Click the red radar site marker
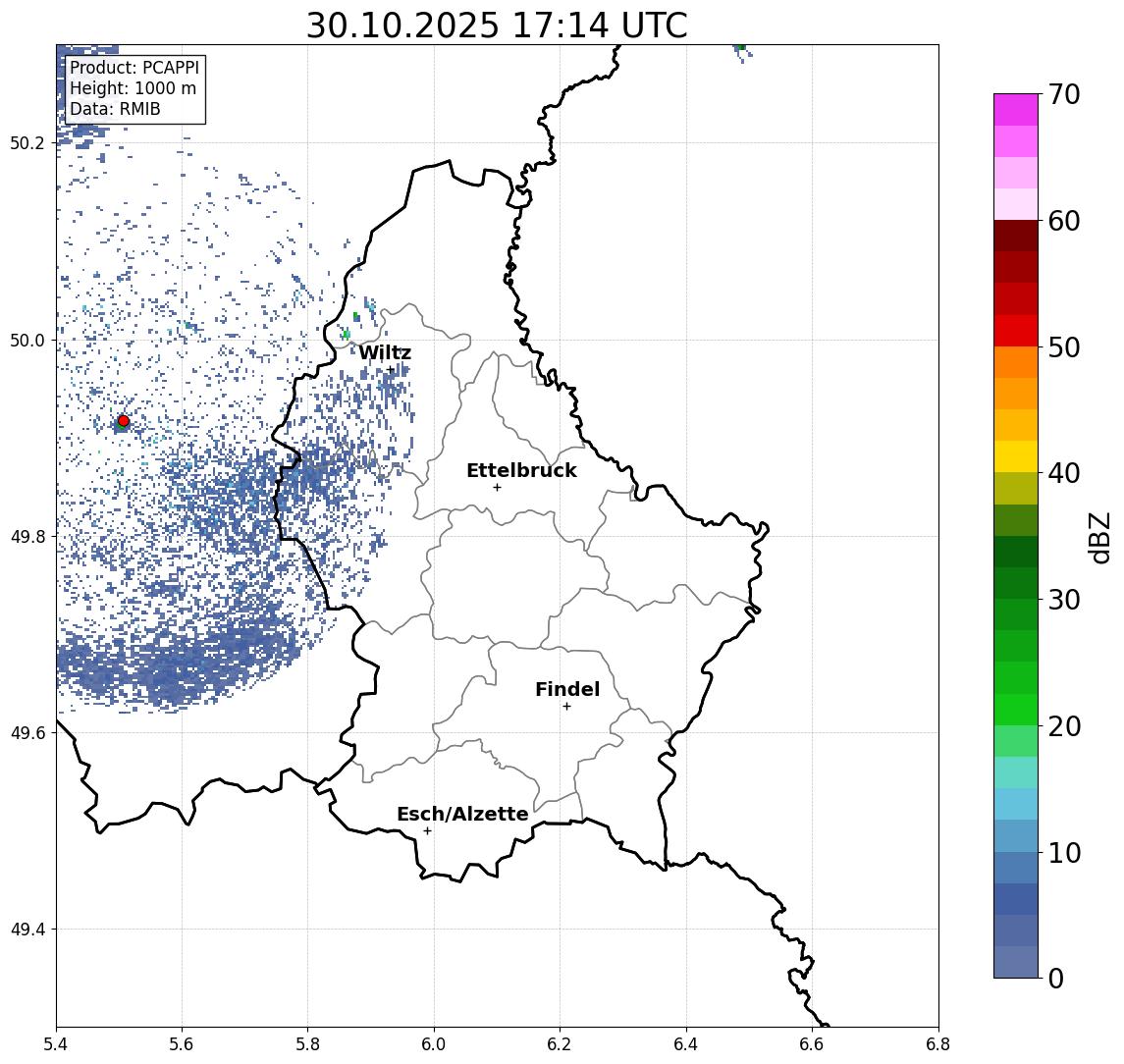1124x1064 pixels. (124, 421)
